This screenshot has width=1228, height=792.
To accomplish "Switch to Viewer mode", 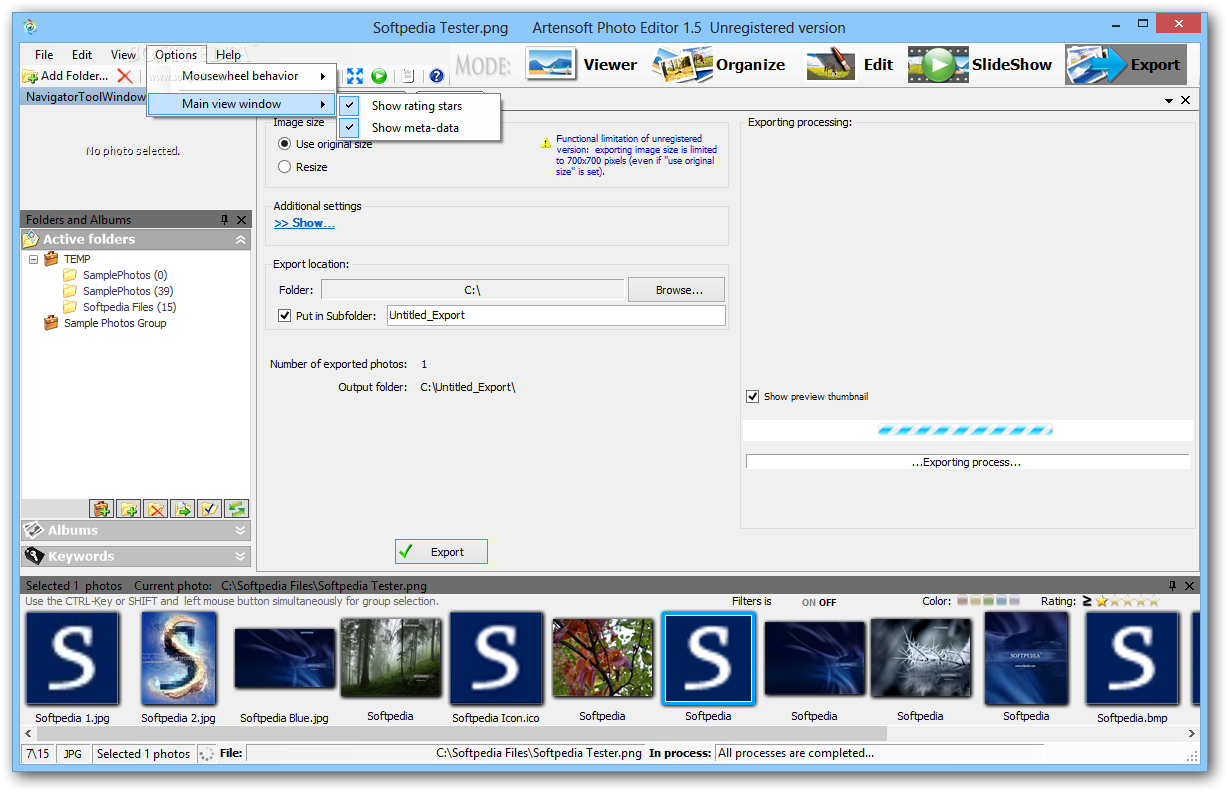I will [581, 64].
